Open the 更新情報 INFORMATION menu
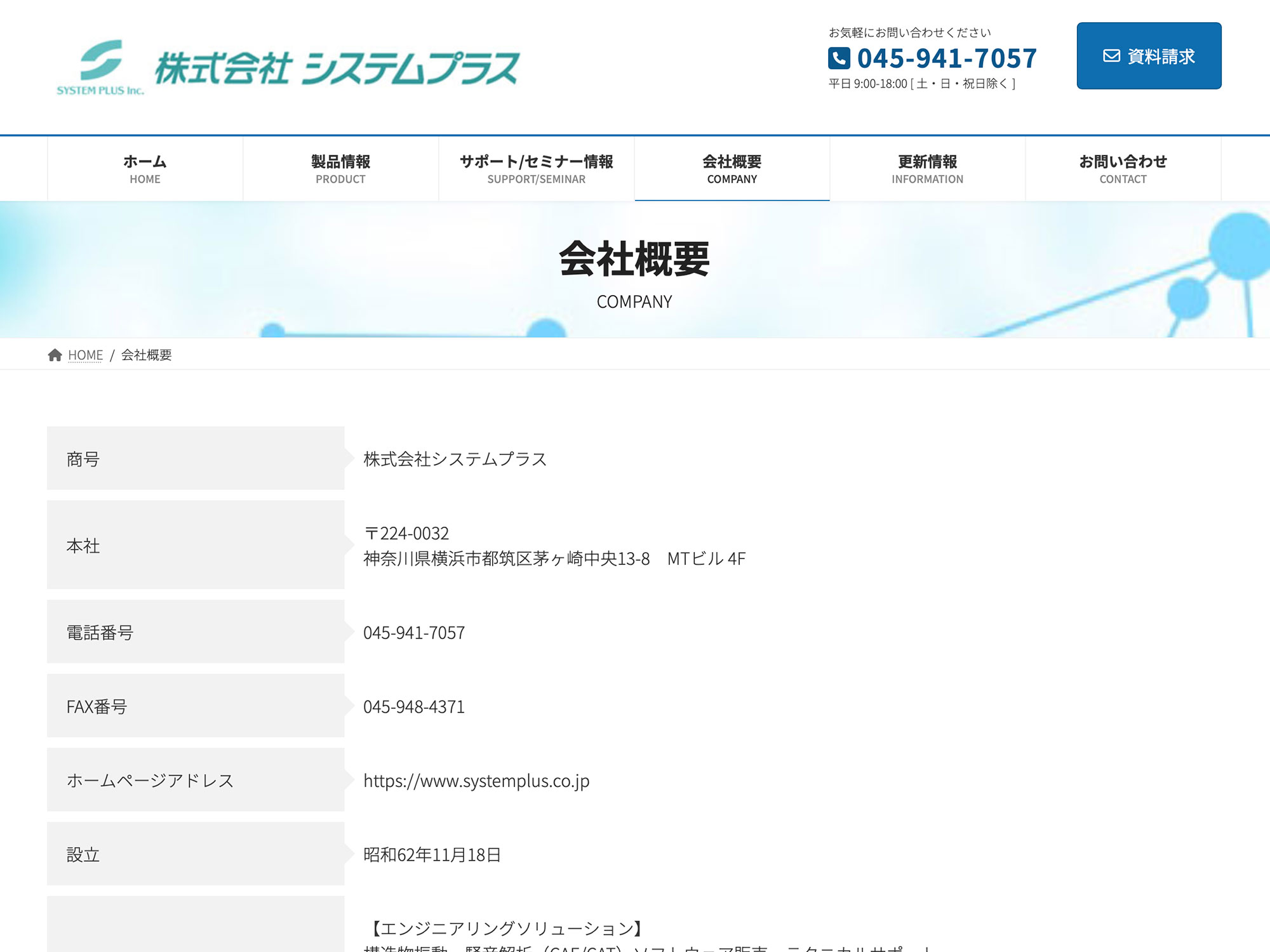1270x952 pixels. pos(927,169)
